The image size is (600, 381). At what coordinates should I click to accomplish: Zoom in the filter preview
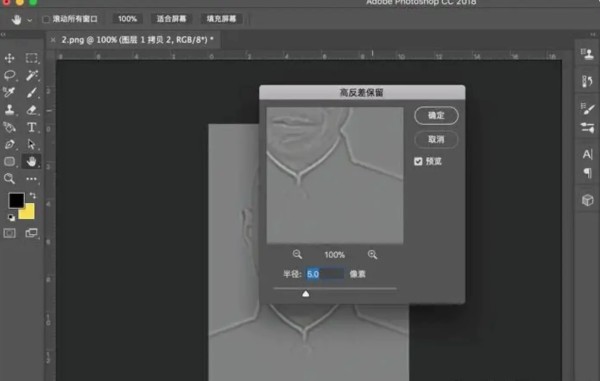pos(372,254)
